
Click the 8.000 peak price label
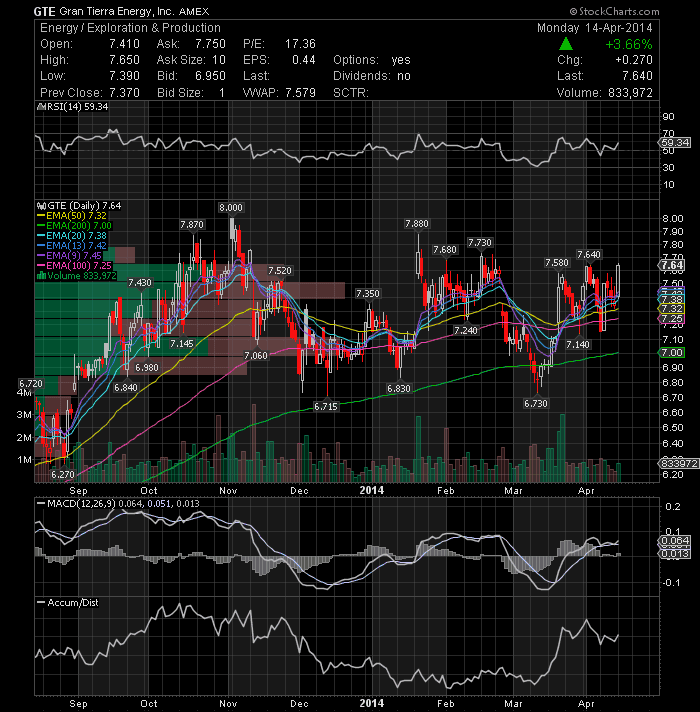pyautogui.click(x=231, y=208)
